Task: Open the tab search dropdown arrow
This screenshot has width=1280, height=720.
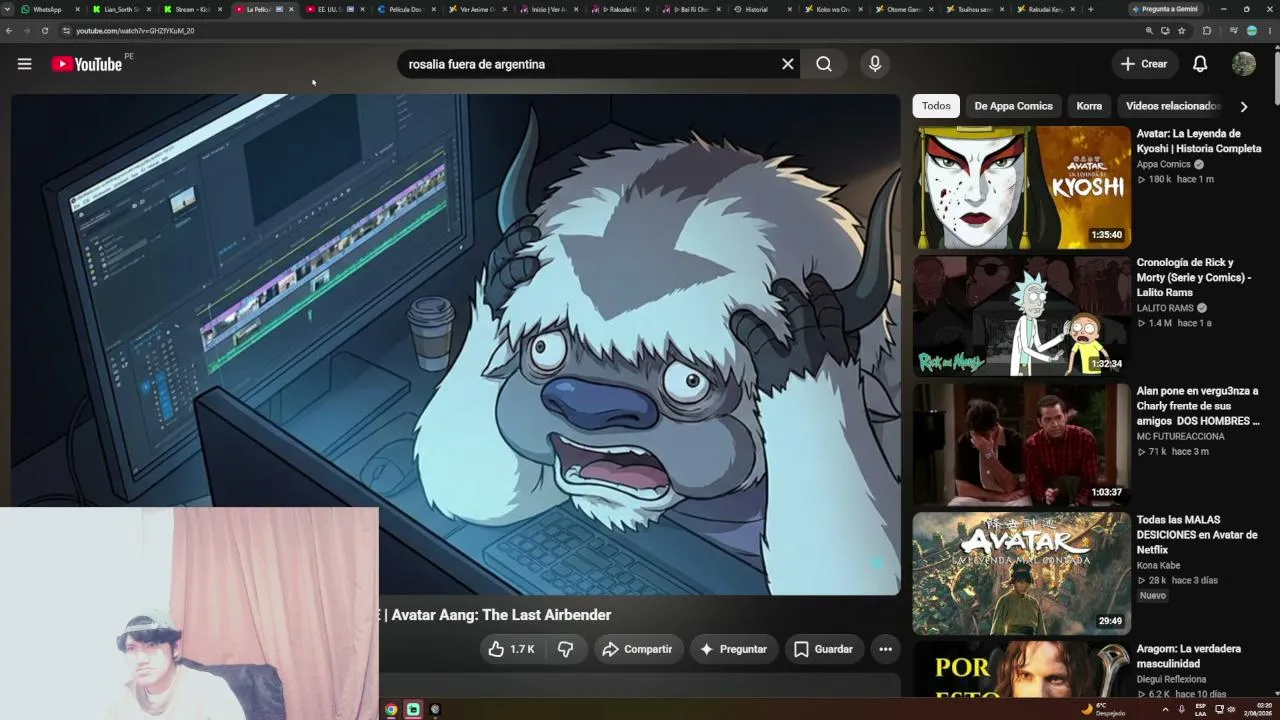Action: point(8,9)
